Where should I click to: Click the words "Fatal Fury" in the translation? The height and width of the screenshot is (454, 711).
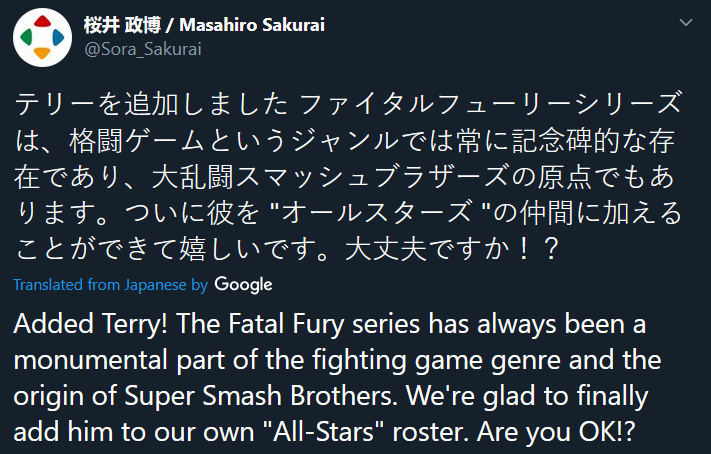tap(286, 324)
